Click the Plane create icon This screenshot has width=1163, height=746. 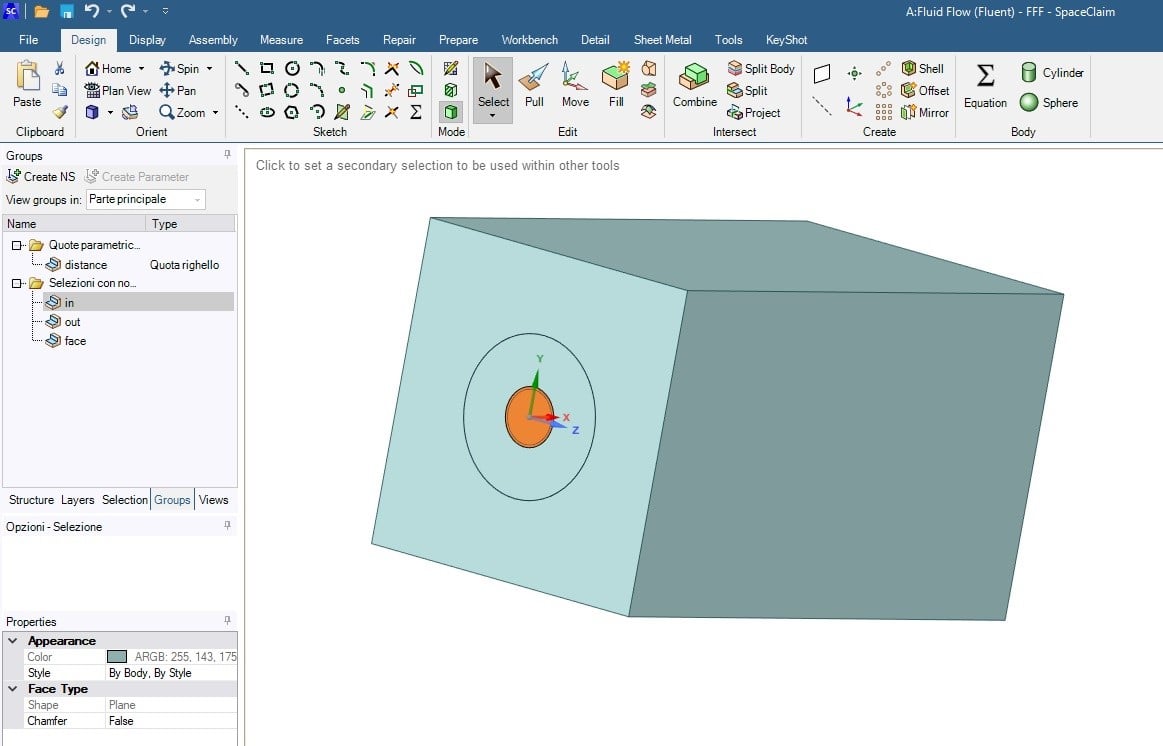[822, 73]
